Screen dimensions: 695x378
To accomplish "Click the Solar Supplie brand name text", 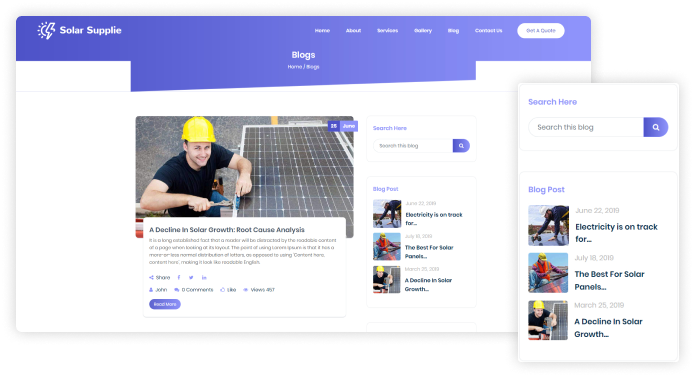I will (90, 30).
